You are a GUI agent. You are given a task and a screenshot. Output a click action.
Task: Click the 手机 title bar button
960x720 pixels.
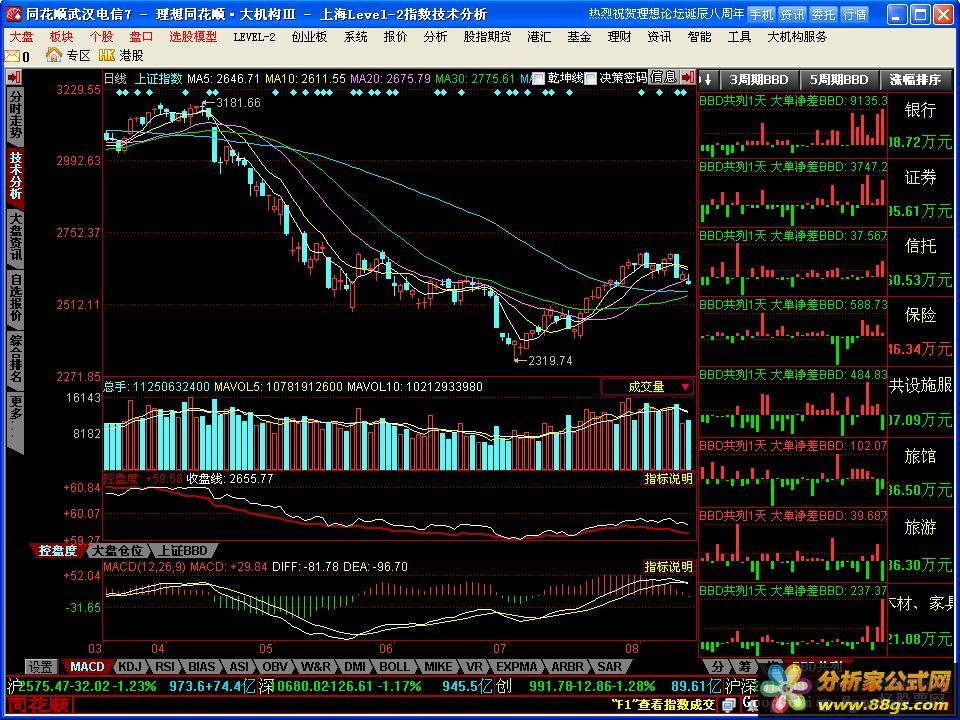(x=761, y=14)
